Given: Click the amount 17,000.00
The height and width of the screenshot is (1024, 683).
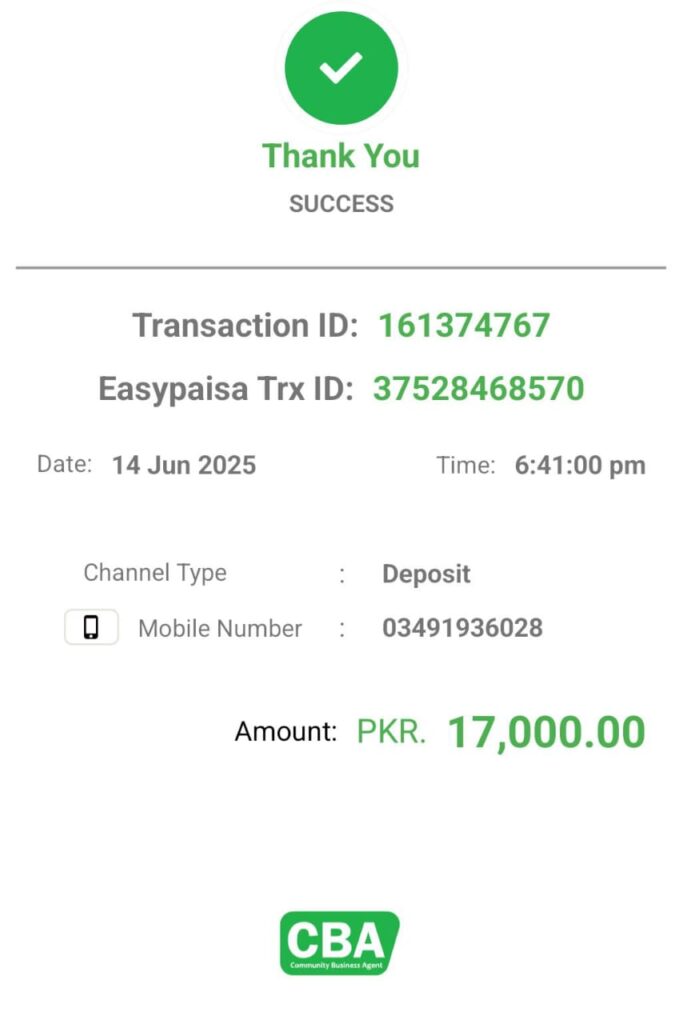Looking at the screenshot, I should 547,732.
